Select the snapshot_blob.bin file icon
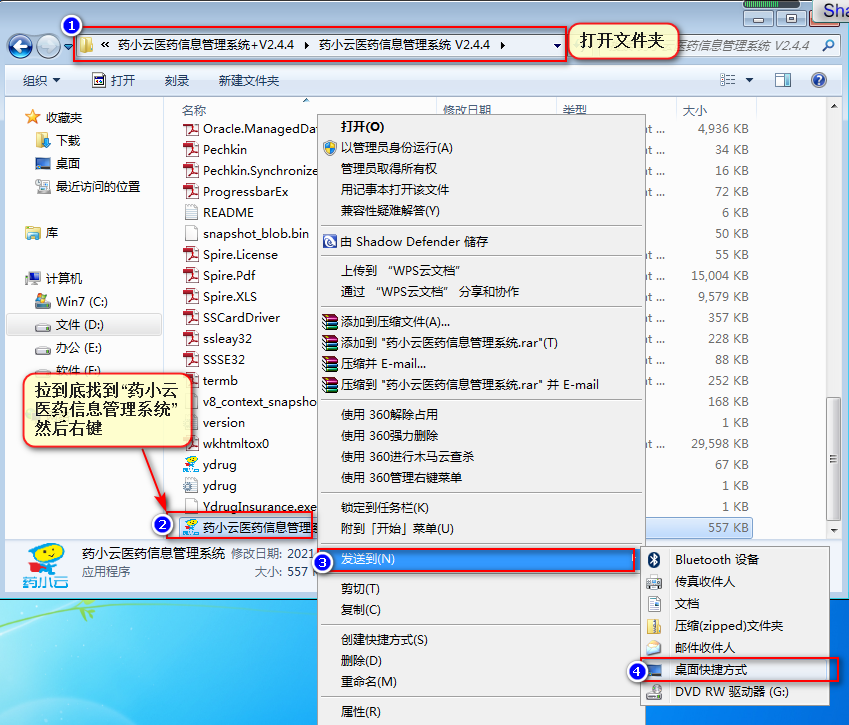The height and width of the screenshot is (725, 849). [x=191, y=234]
